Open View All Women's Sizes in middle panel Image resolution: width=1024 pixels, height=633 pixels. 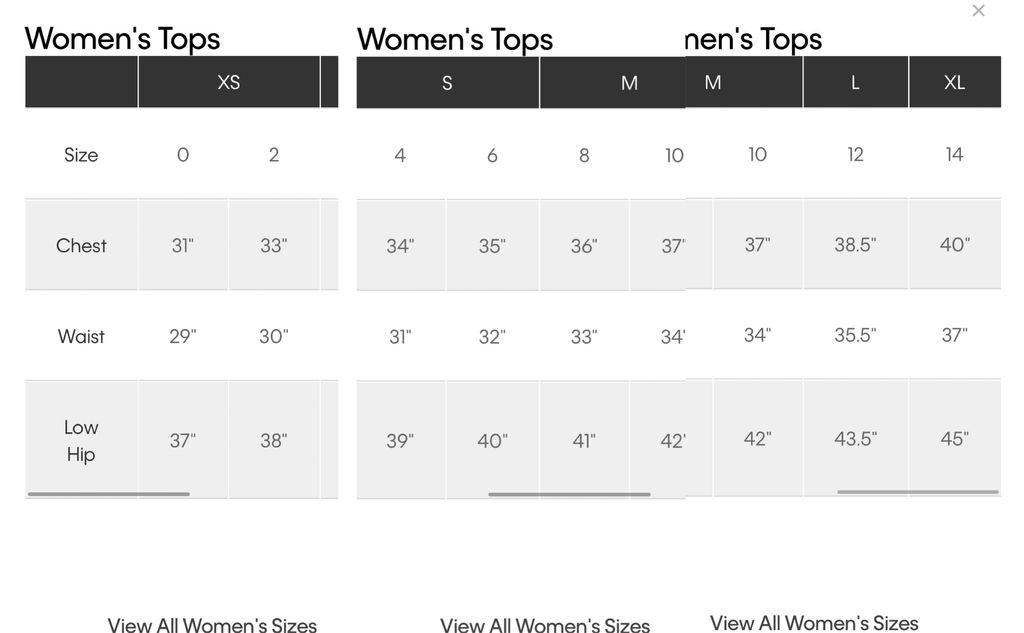coord(545,625)
